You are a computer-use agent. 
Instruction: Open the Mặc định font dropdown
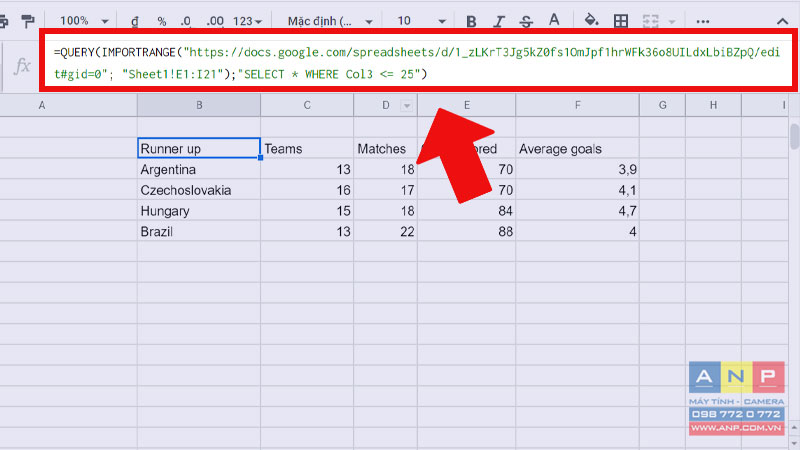click(x=330, y=21)
